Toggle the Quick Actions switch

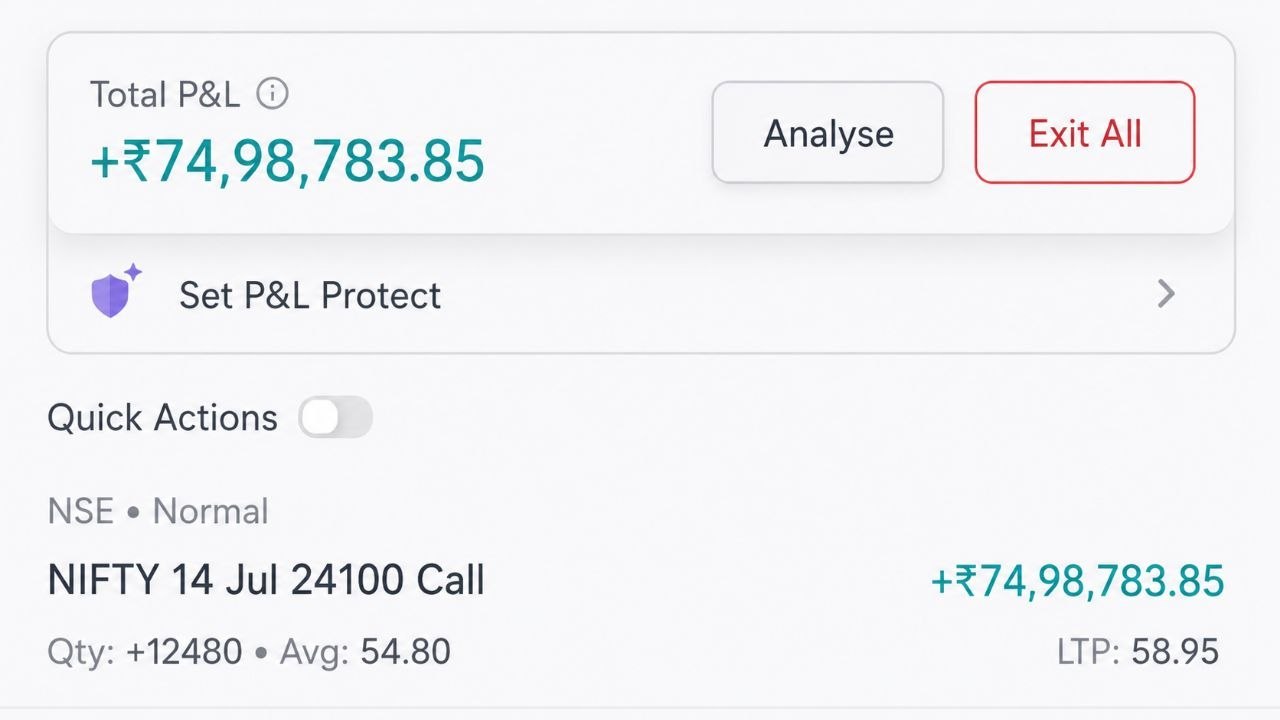(336, 417)
